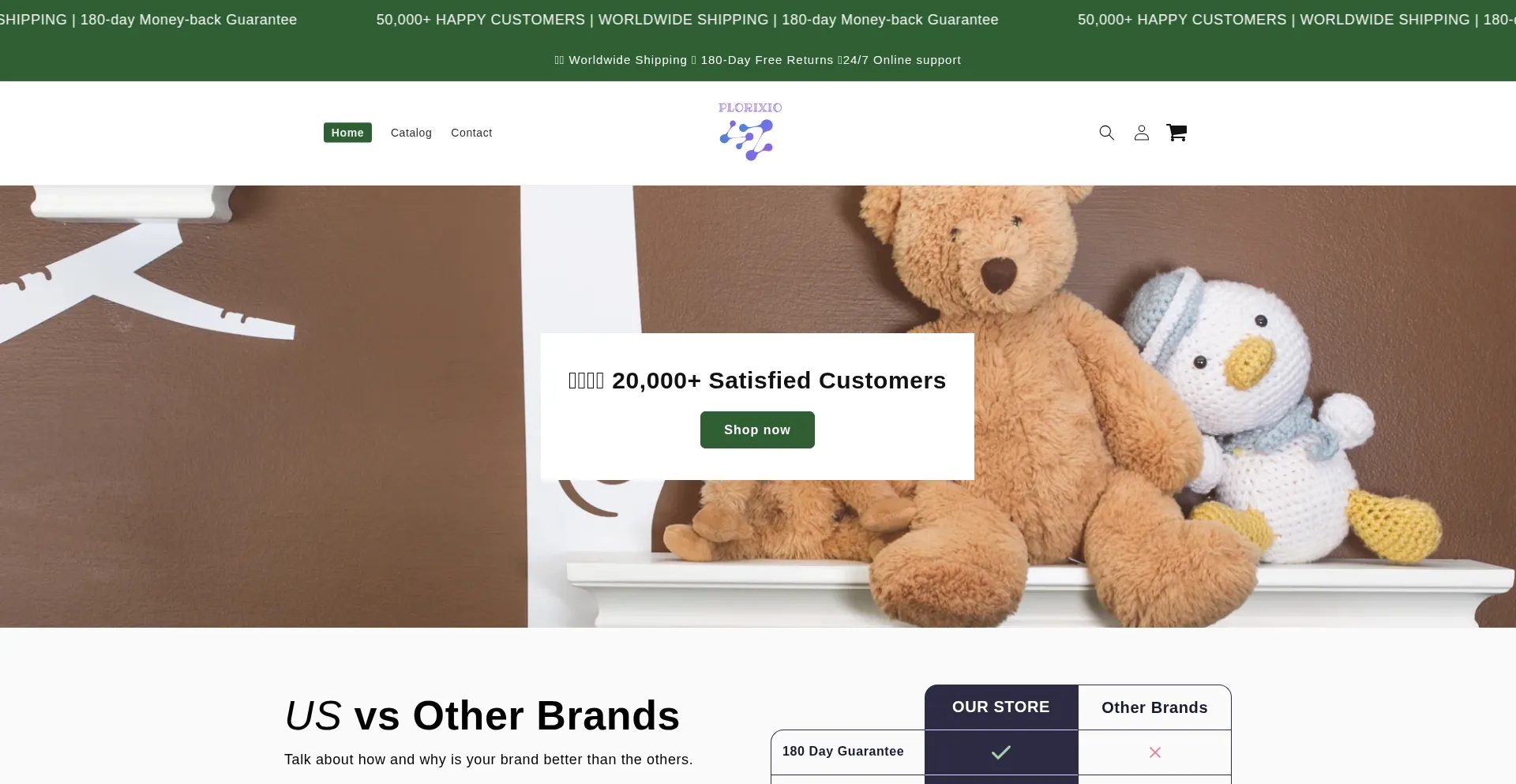Click the brand comparison description text
This screenshot has width=1516, height=784.
(488, 760)
